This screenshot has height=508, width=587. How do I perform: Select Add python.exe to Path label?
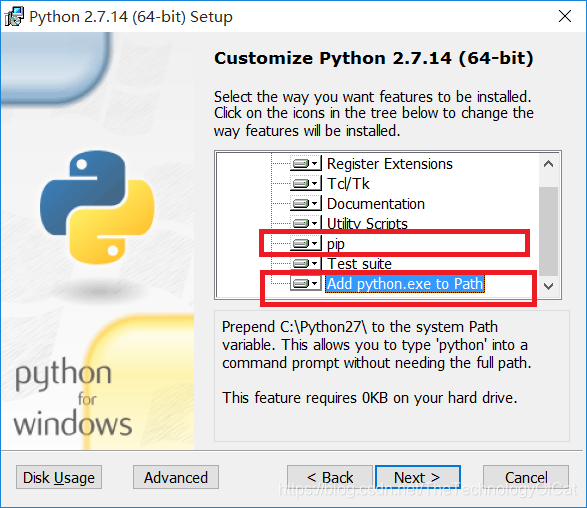405,284
